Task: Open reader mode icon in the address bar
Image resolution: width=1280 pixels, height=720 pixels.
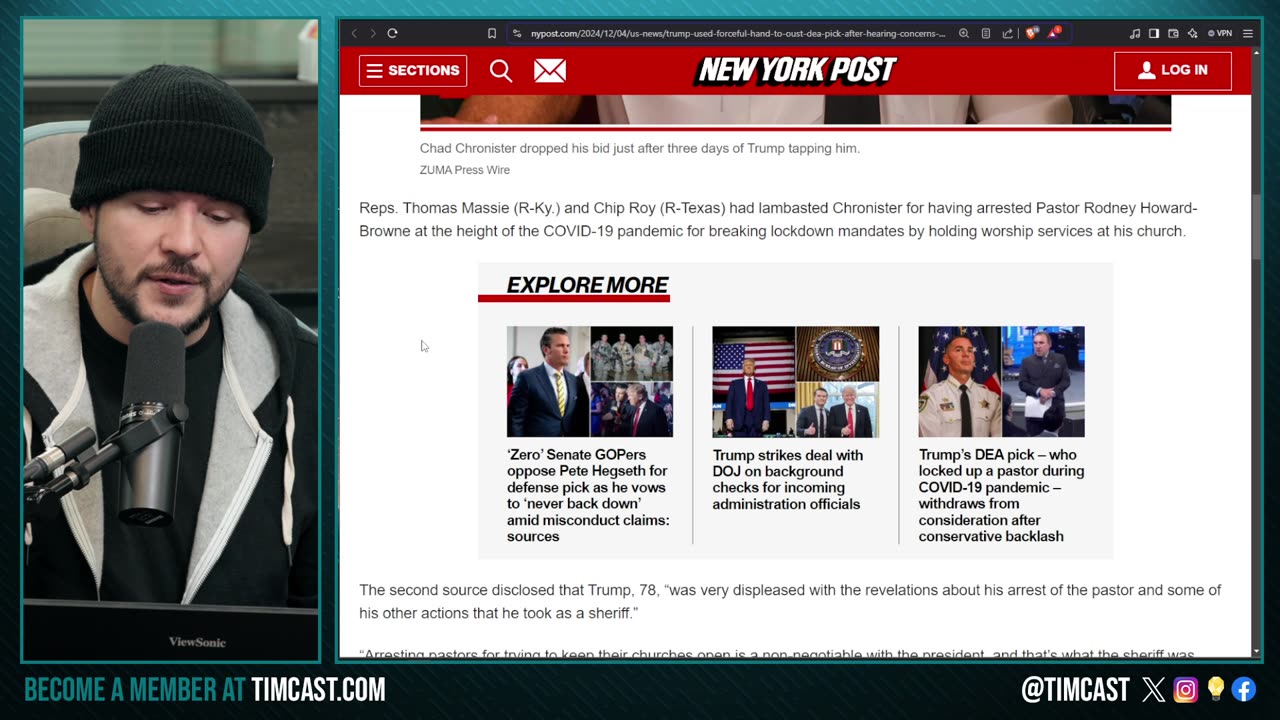Action: click(x=985, y=33)
